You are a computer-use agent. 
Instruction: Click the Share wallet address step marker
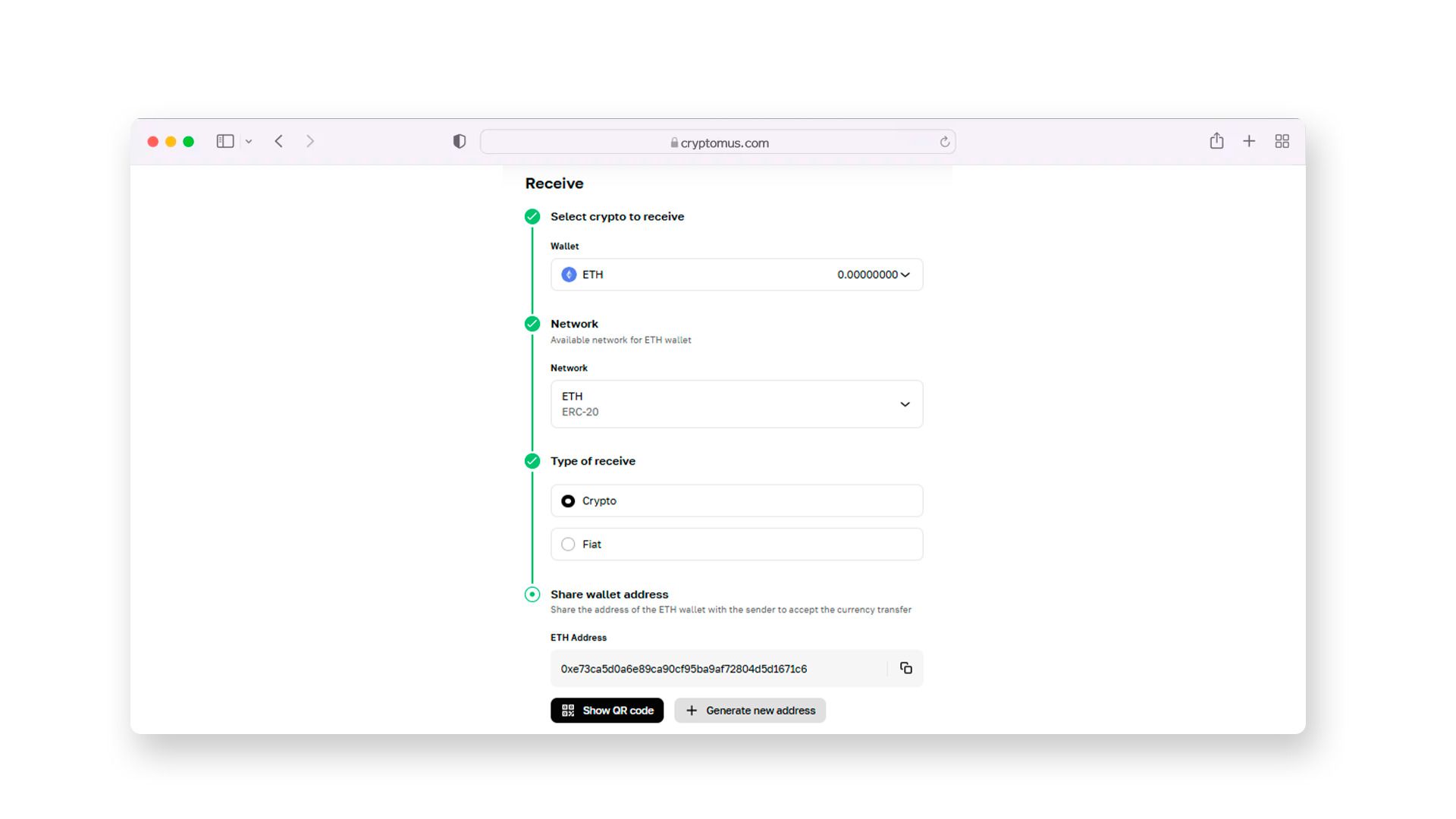click(532, 595)
